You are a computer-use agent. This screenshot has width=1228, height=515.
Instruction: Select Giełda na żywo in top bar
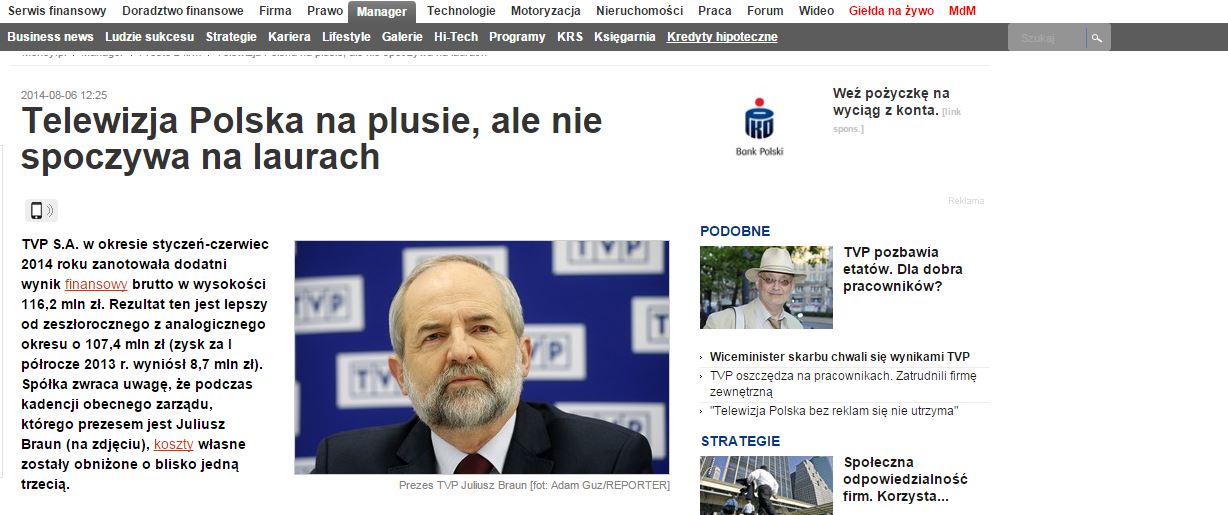coord(891,11)
